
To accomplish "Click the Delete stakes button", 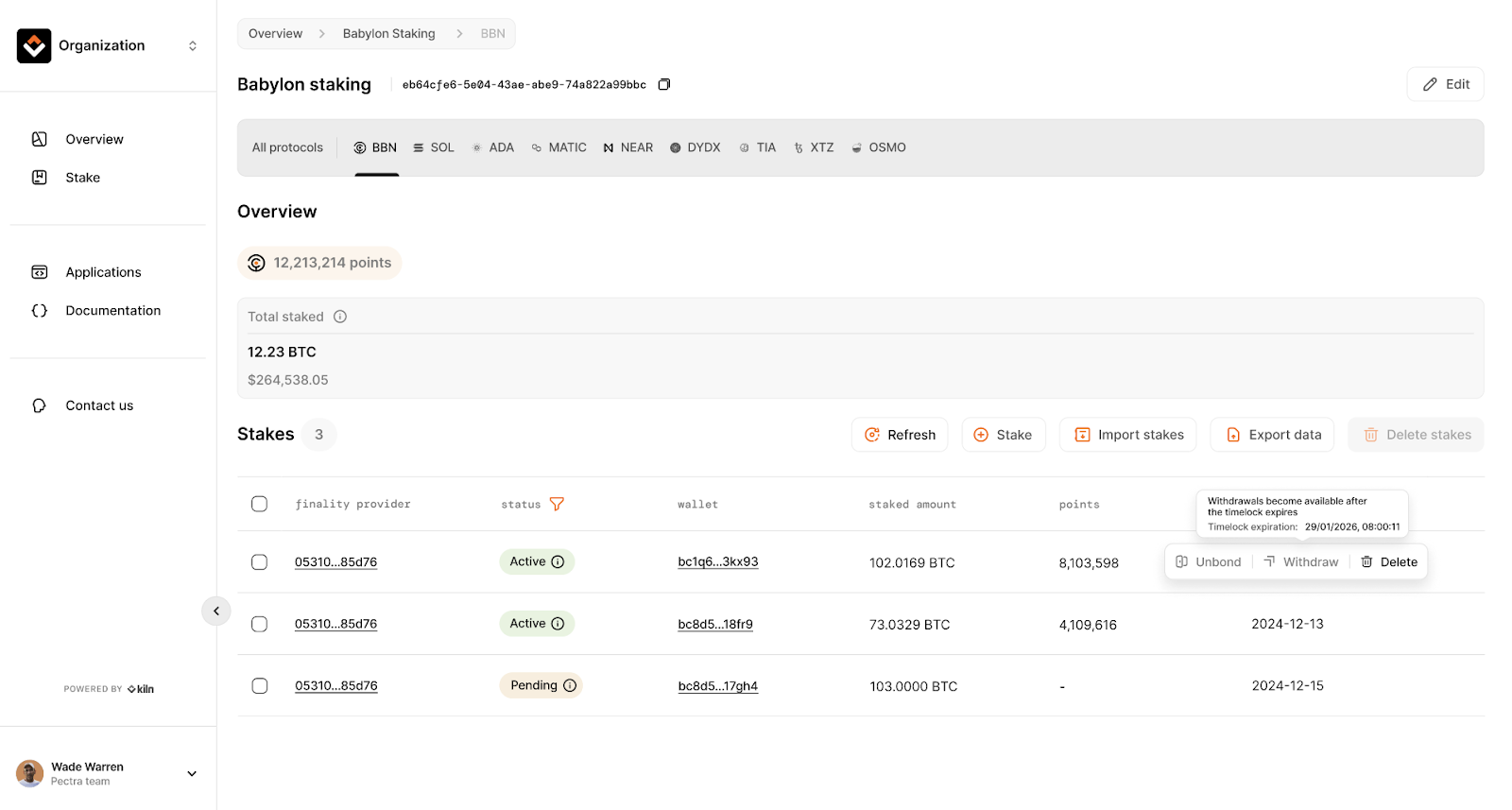I will pyautogui.click(x=1416, y=435).
